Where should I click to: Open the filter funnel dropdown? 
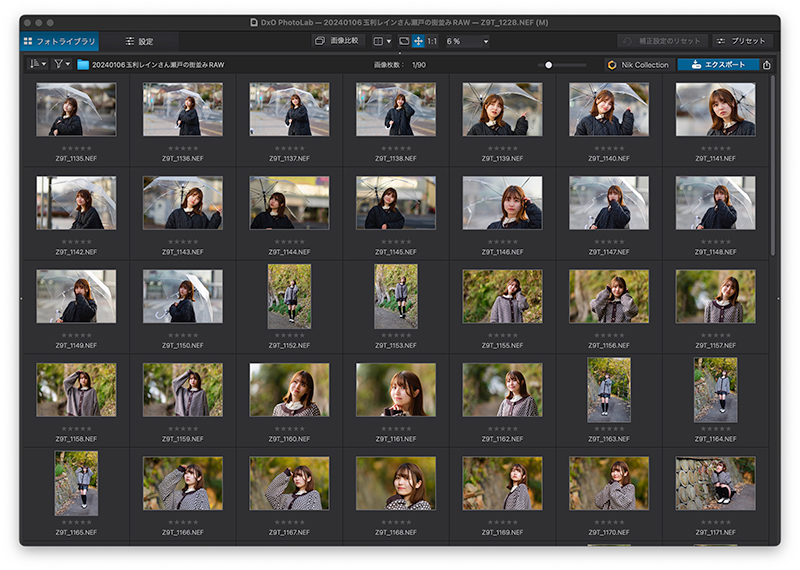tap(62, 64)
